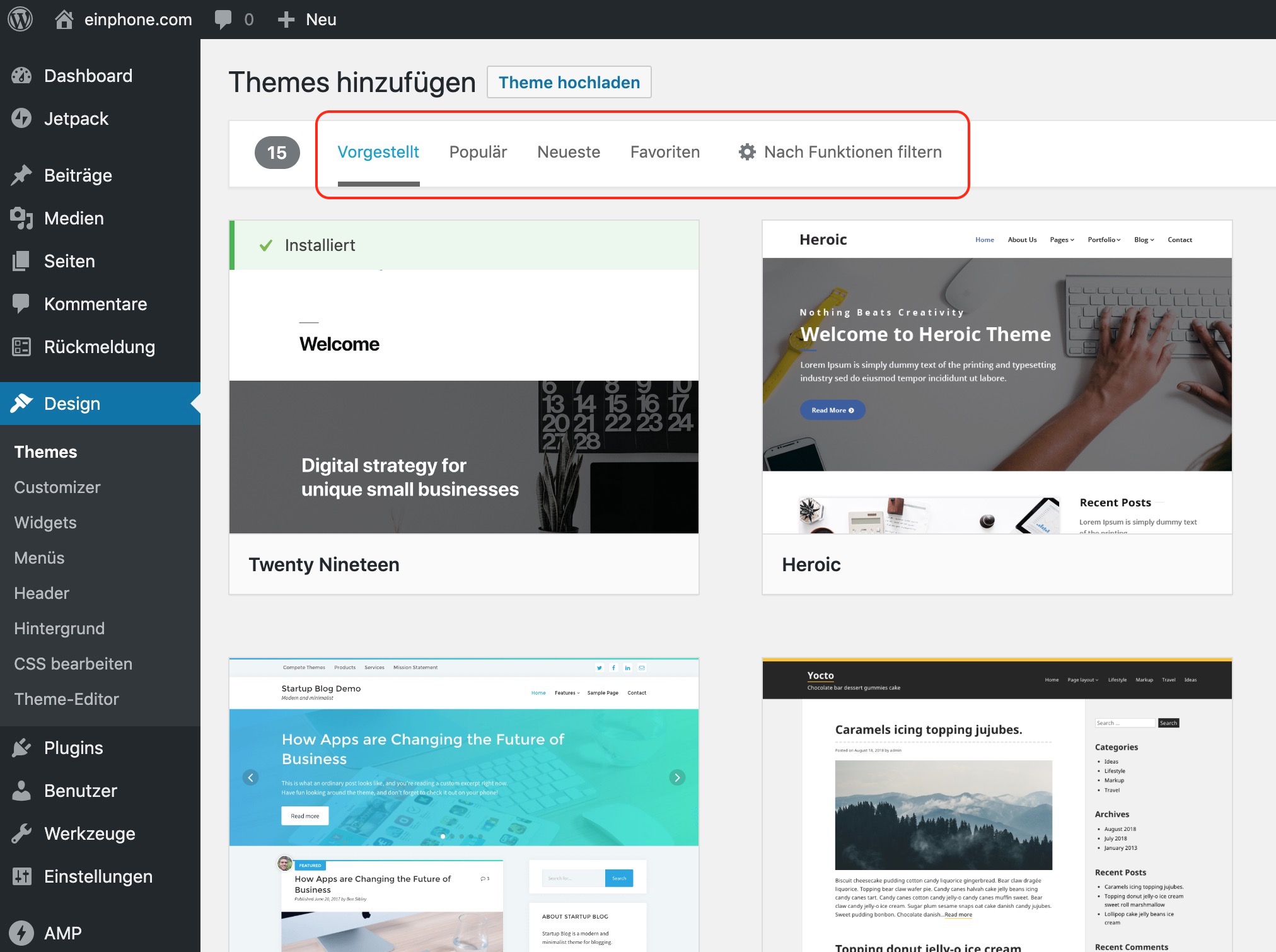Open the Theme-Editor submenu link

[66, 699]
